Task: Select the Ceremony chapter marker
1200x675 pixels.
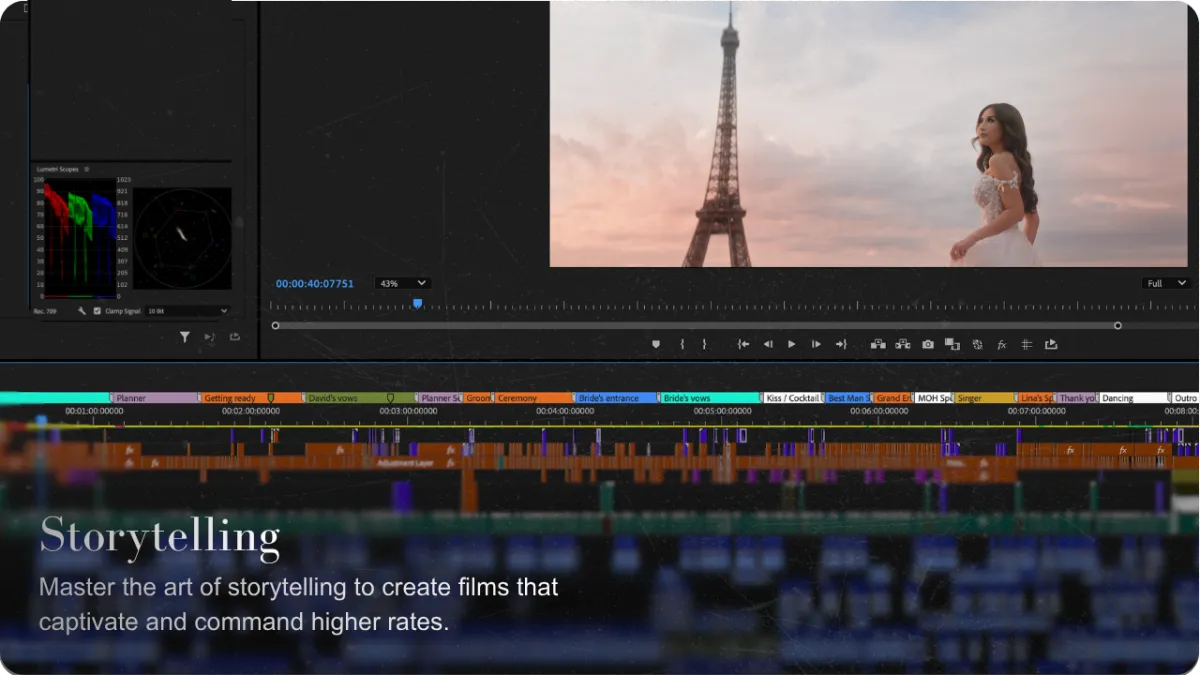Action: tap(532, 398)
